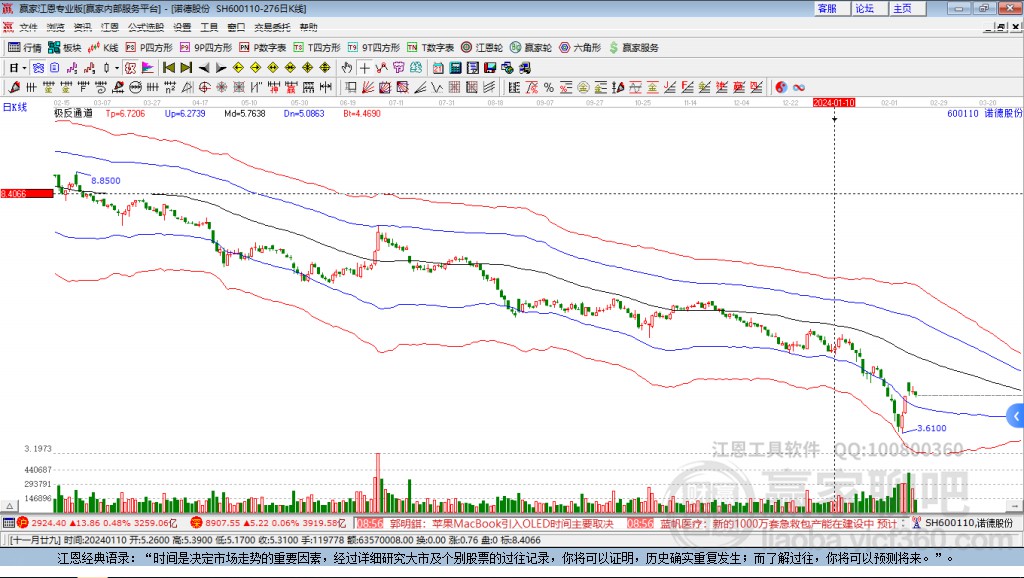The height and width of the screenshot is (578, 1024).
Task: Open the T四方形 time square
Action: point(317,47)
